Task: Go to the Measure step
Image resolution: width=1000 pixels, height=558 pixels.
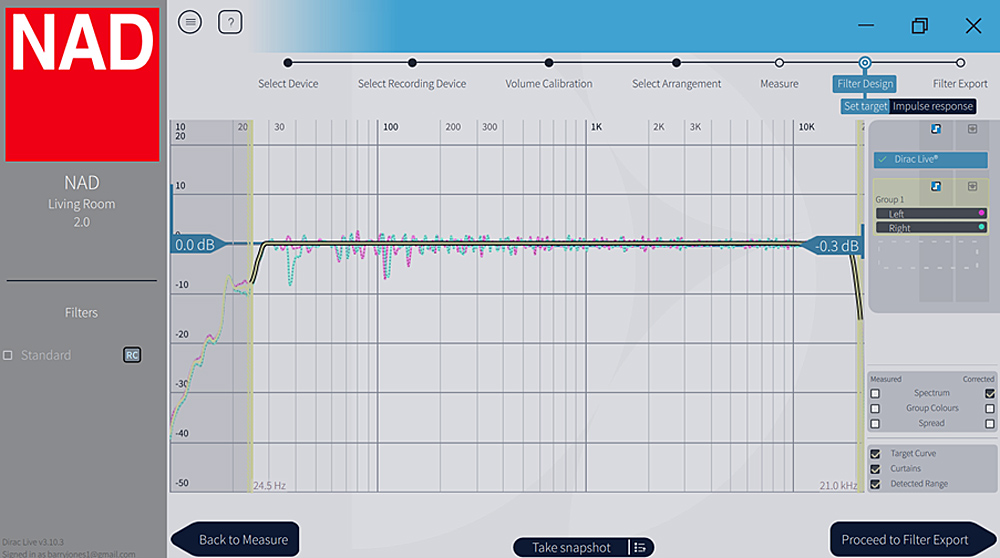Action: 779,84
